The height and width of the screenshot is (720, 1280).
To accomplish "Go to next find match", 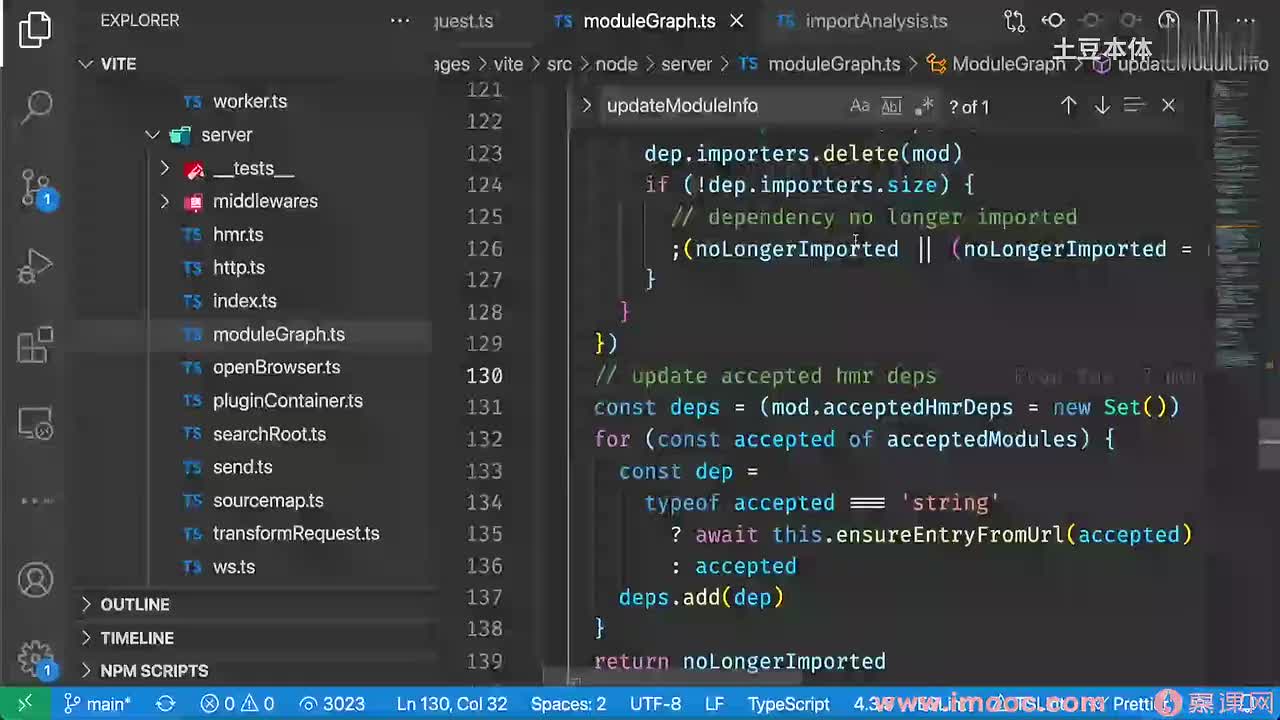I will (x=1102, y=105).
